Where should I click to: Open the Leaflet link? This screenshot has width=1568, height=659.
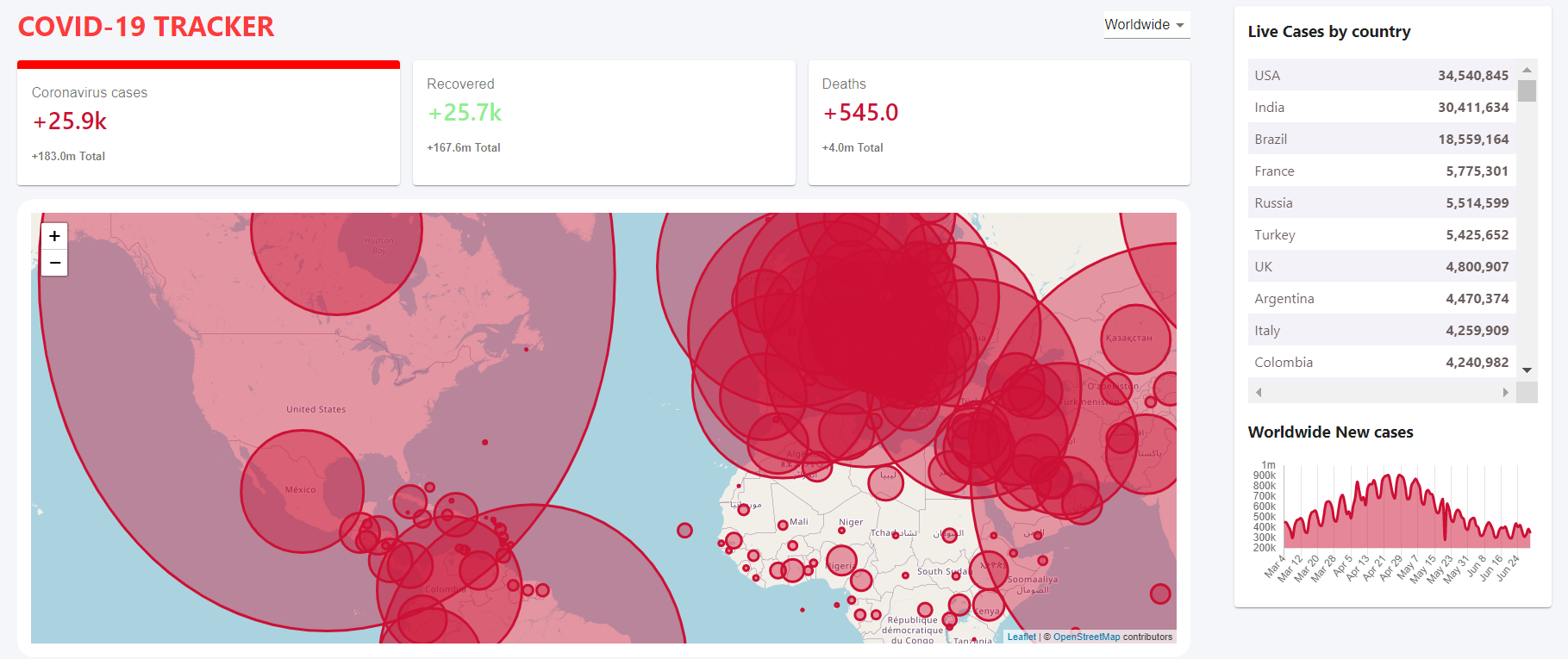pyautogui.click(x=1021, y=637)
